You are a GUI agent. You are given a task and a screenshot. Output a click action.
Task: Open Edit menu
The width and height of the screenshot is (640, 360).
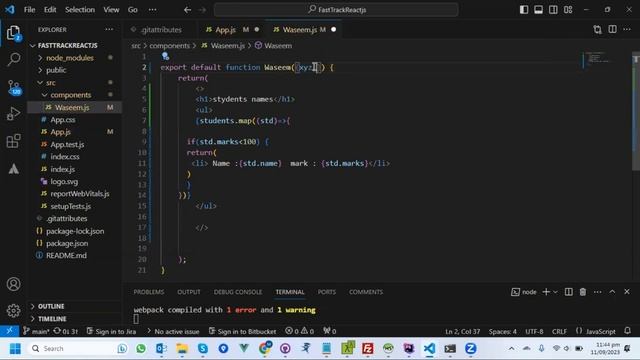pos(50,9)
